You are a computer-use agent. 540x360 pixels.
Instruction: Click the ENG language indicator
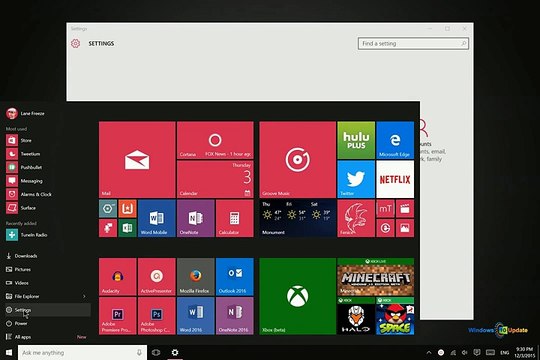pos(505,352)
